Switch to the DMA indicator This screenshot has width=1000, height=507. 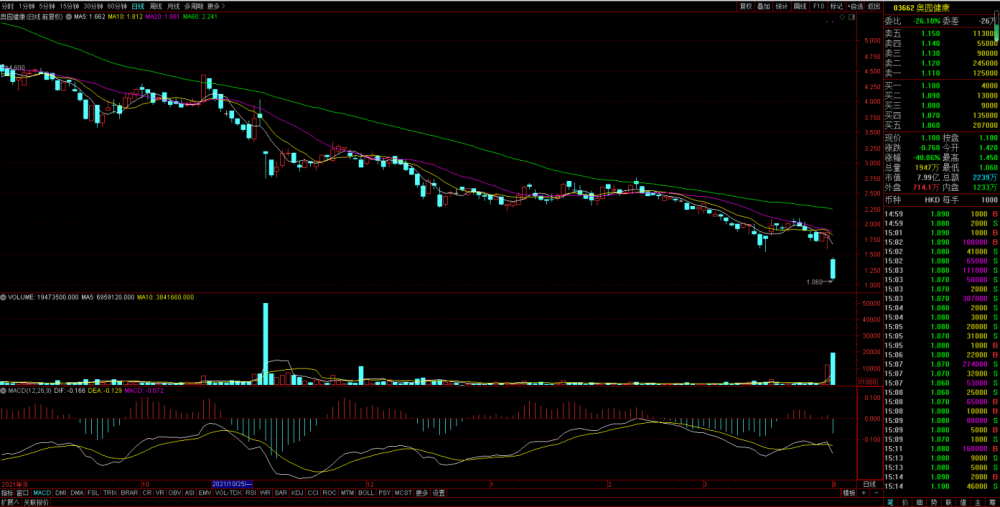click(77, 493)
